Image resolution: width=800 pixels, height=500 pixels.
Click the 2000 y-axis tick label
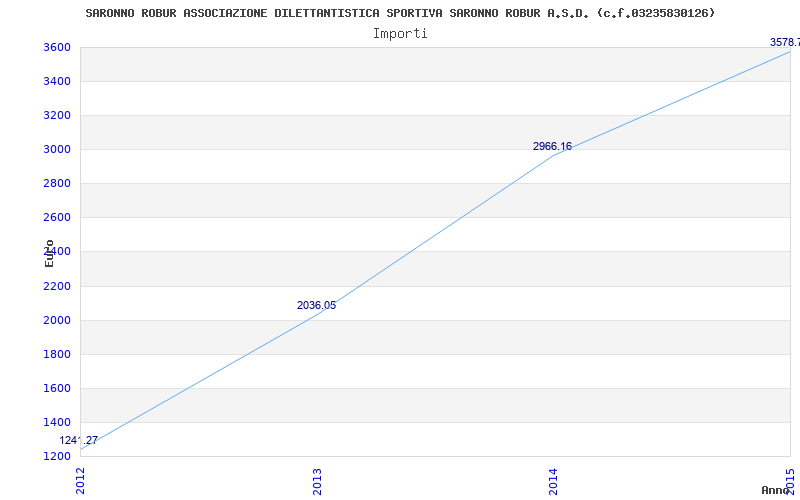point(57,320)
